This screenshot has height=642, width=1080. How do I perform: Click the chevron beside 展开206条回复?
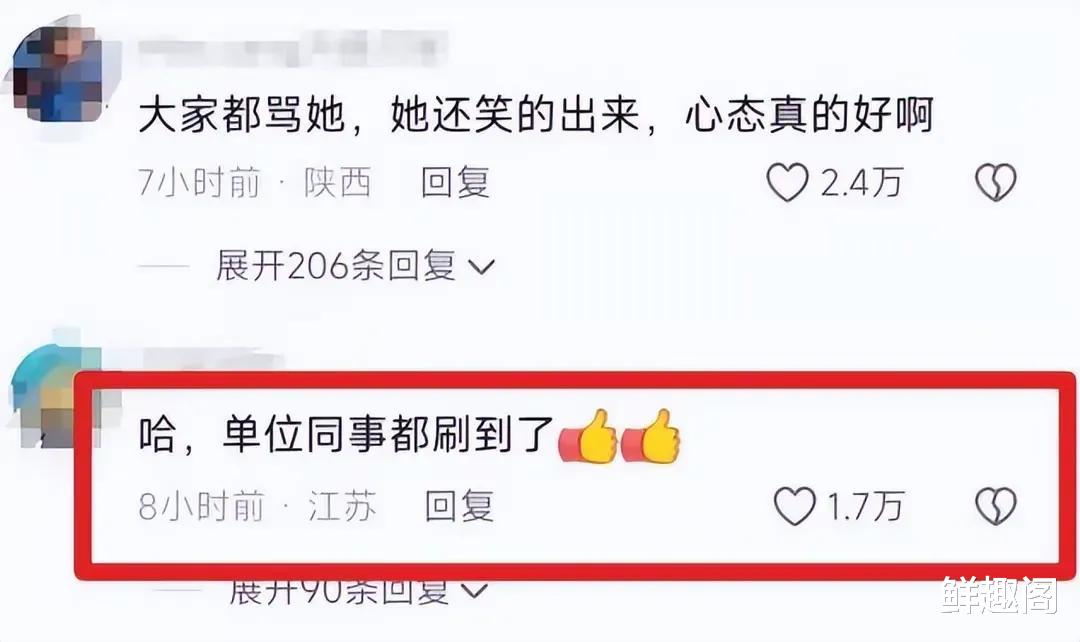(x=481, y=267)
